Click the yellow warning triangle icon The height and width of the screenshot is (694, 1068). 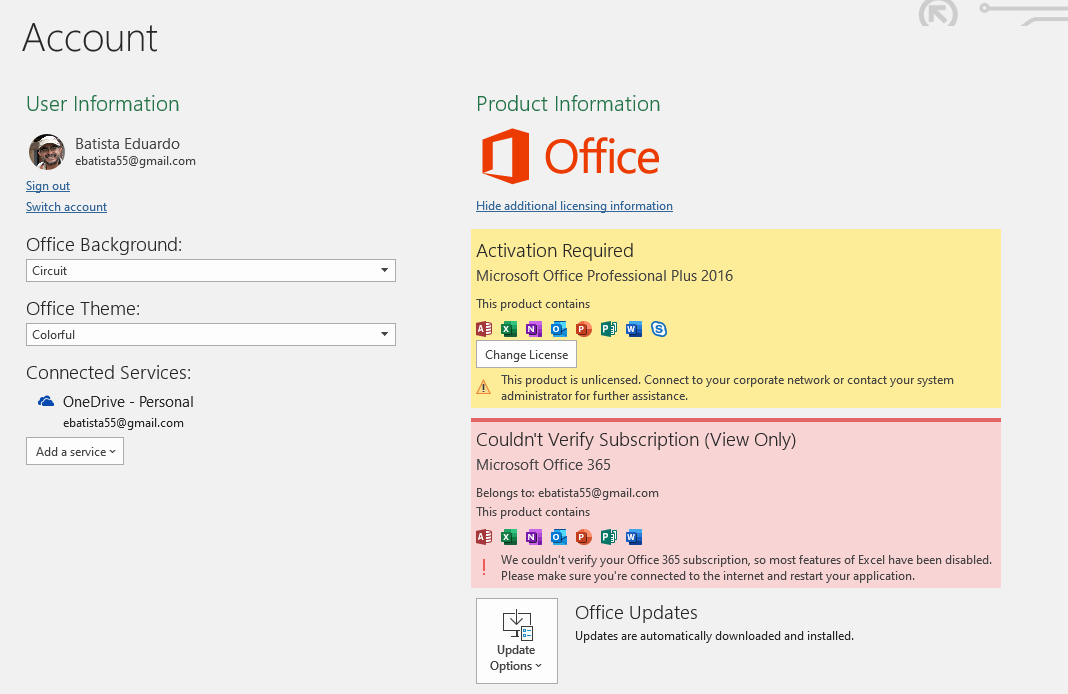(x=484, y=388)
